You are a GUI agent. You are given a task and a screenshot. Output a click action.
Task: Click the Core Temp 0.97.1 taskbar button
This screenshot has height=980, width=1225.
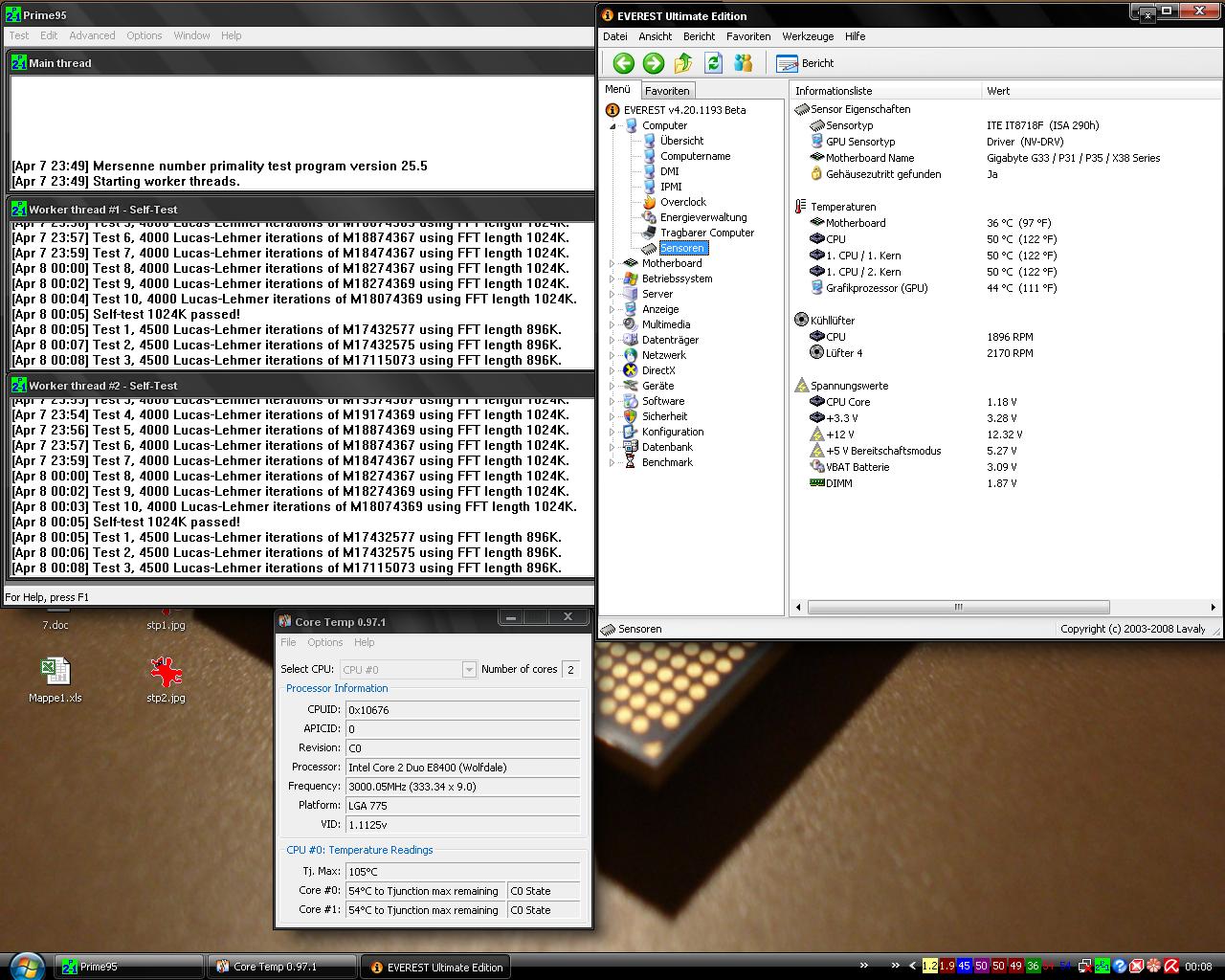pyautogui.click(x=282, y=967)
